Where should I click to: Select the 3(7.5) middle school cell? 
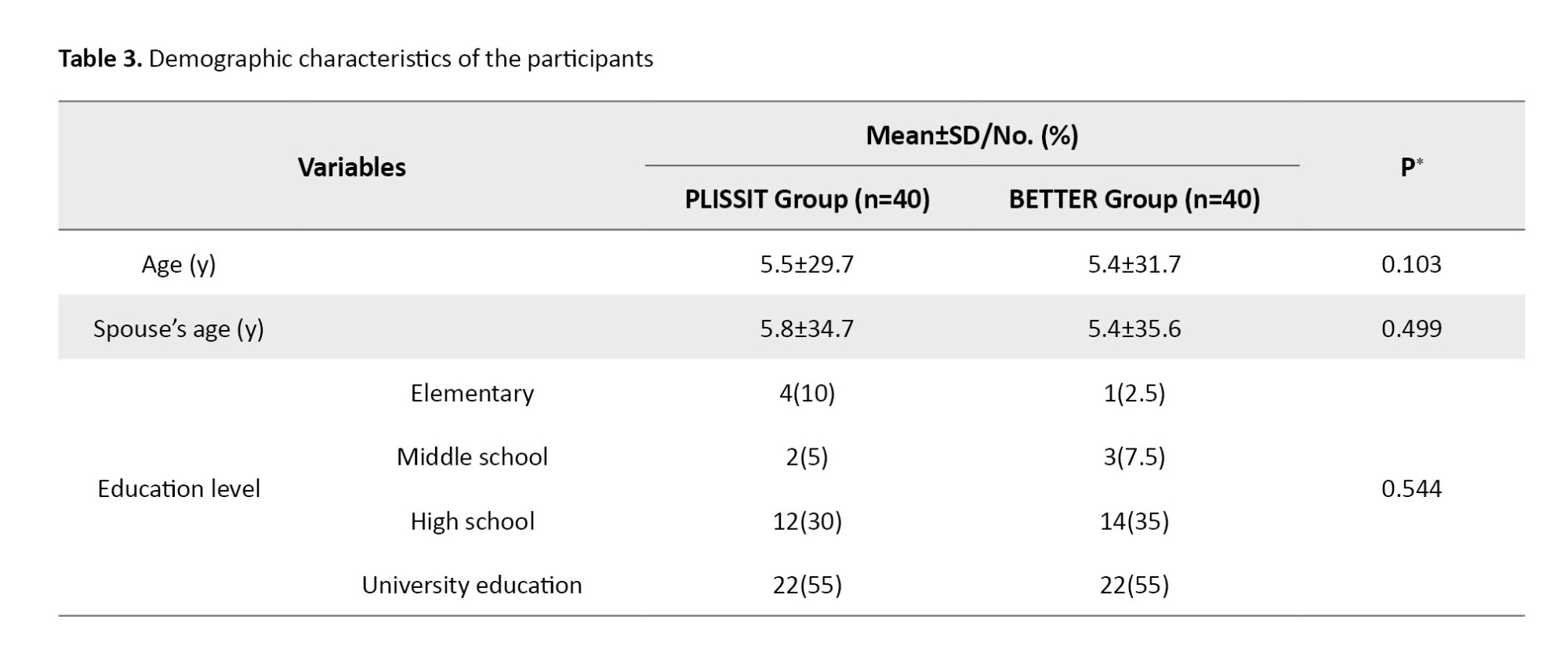1134,456
